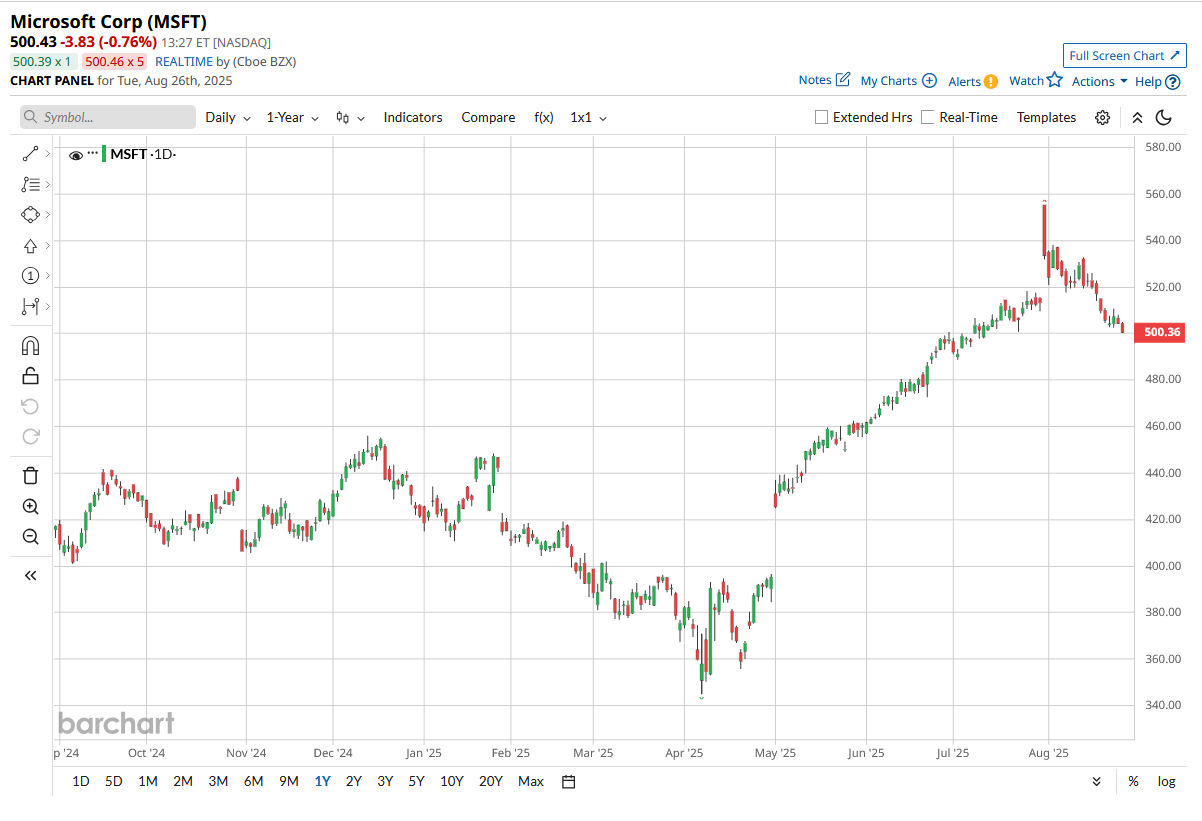
Task: Toggle percent scale on price axis
Action: (x=1133, y=781)
